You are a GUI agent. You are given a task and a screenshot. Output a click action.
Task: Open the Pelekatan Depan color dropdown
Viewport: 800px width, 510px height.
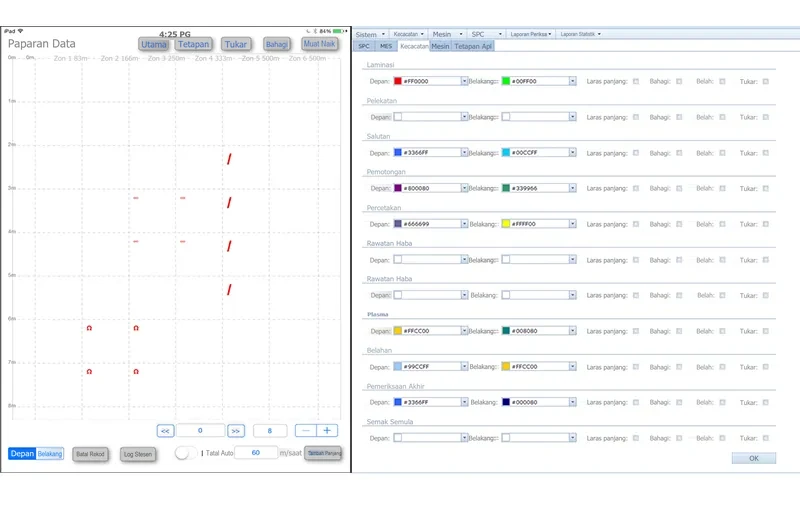pos(464,117)
